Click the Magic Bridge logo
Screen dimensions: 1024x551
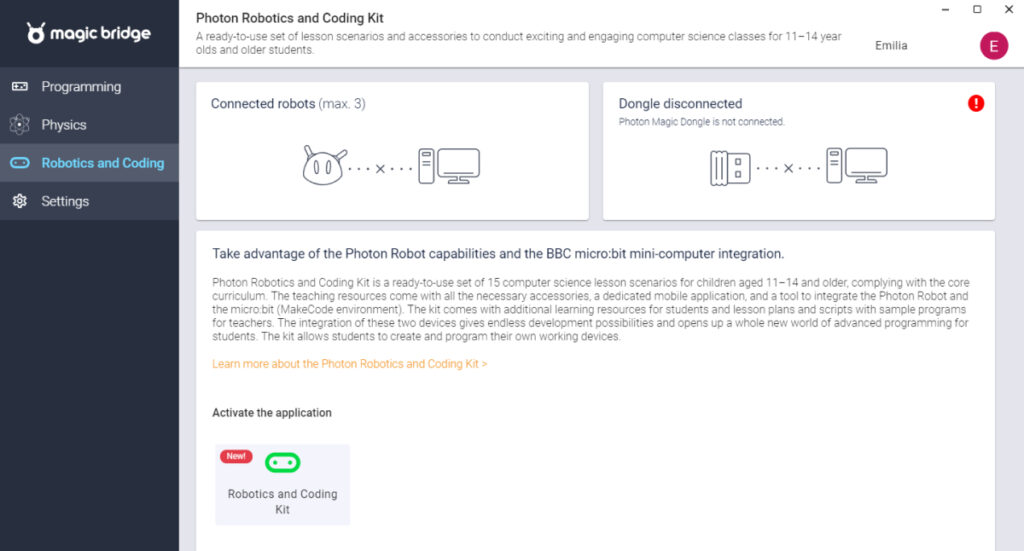click(x=89, y=34)
